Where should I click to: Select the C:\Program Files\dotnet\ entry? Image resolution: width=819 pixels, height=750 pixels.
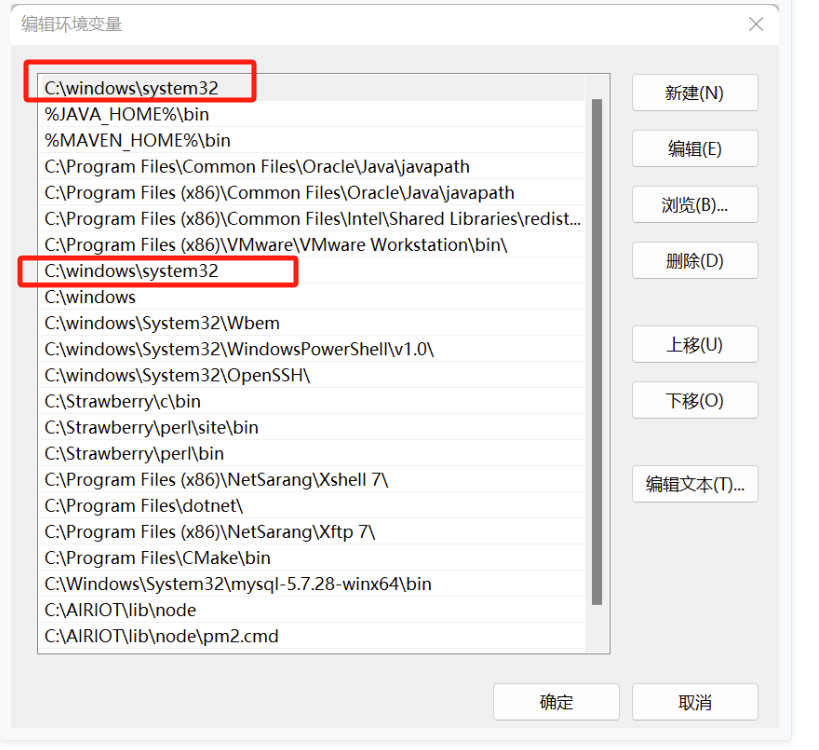coord(143,506)
